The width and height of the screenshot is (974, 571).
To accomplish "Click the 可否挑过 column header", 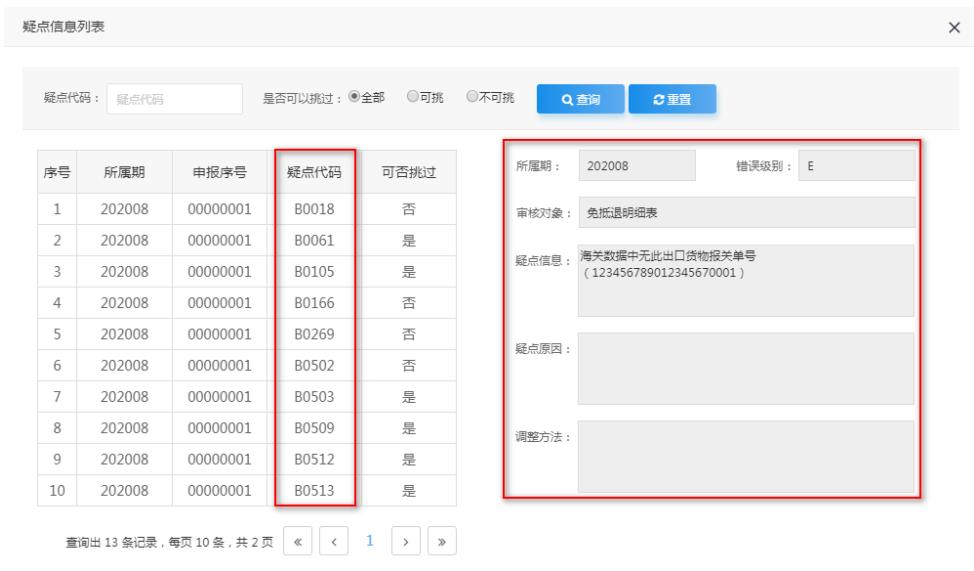I will (411, 173).
